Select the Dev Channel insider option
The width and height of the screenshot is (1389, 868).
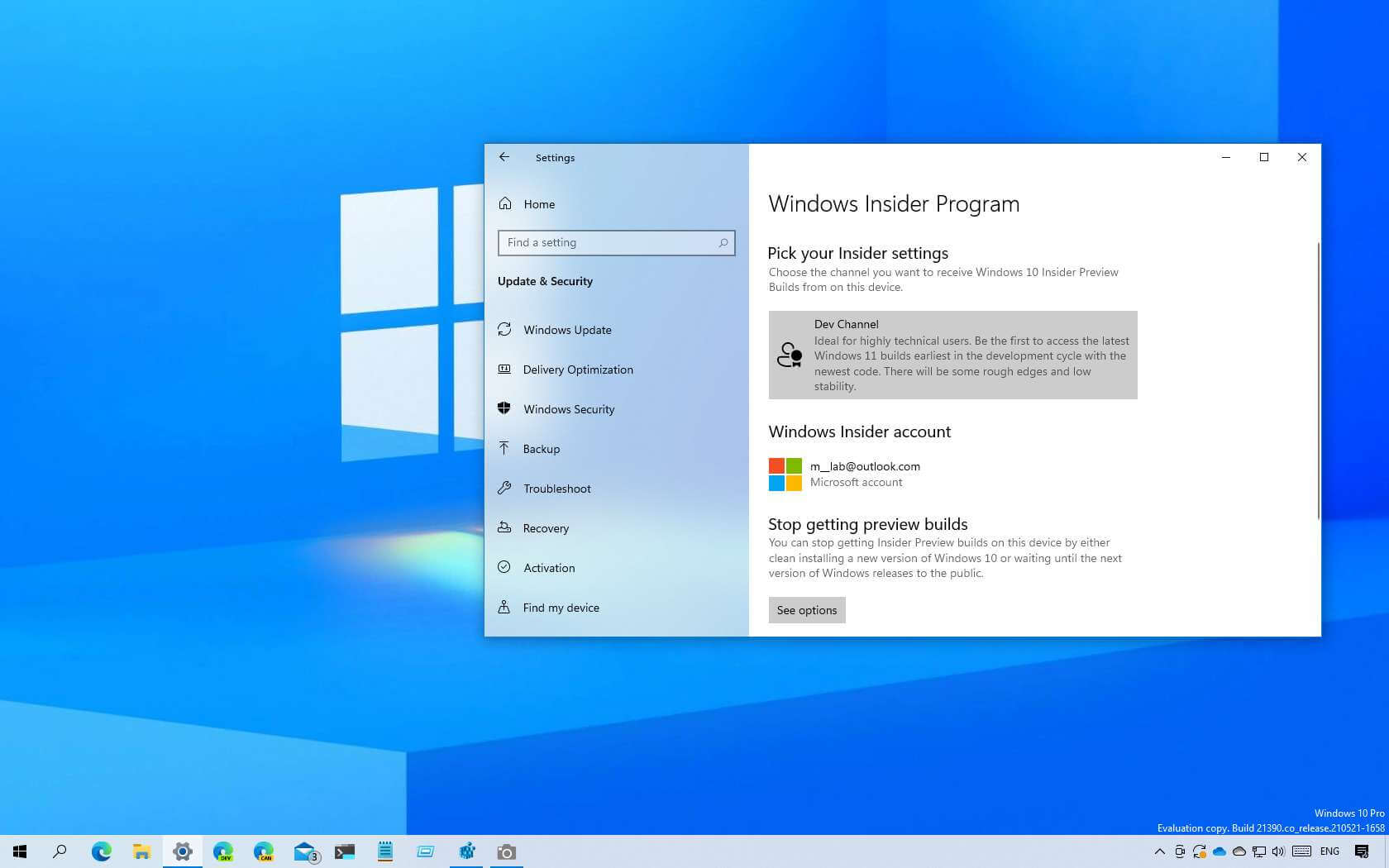coord(952,355)
